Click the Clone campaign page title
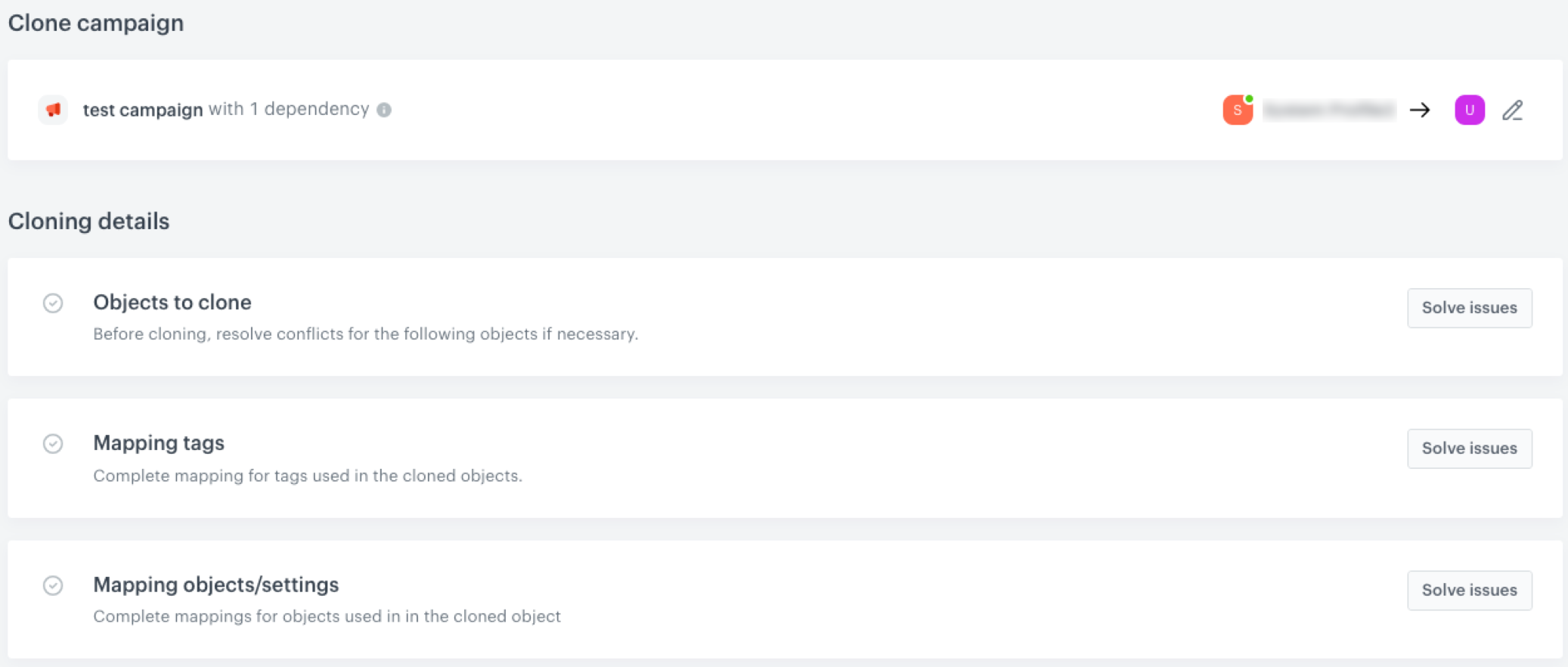The image size is (1568, 667). 96,23
